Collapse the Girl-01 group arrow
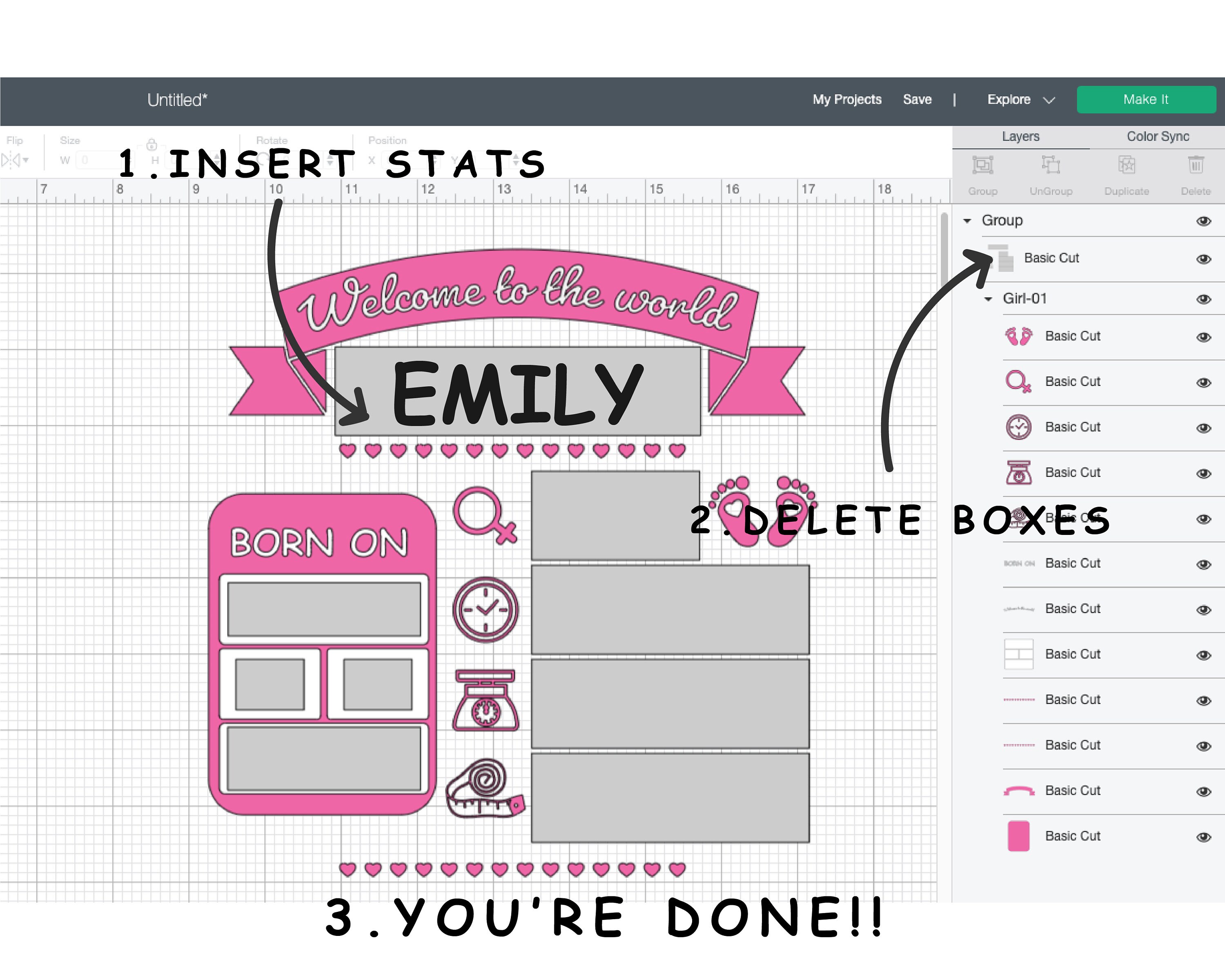This screenshot has width=1225, height=980. click(988, 299)
